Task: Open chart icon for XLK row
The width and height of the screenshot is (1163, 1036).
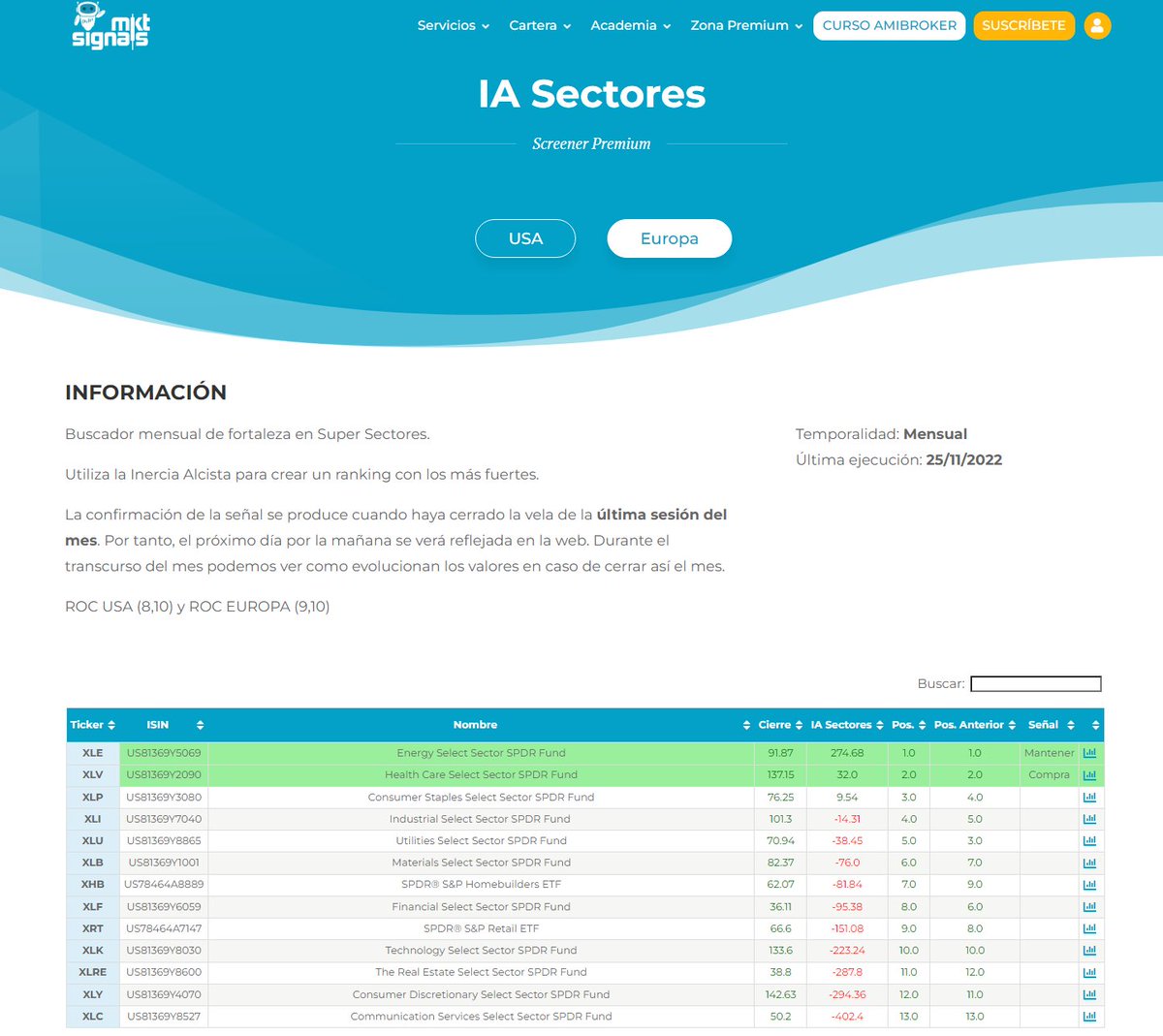Action: coord(1089,951)
